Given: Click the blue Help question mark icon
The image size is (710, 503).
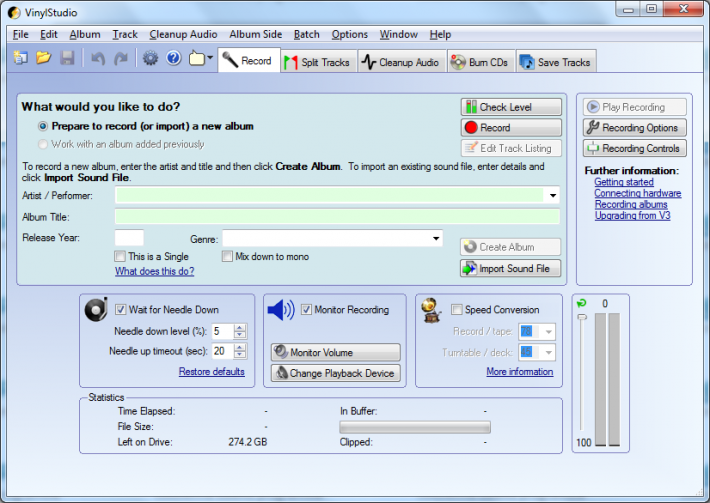Looking at the screenshot, I should coord(174,58).
